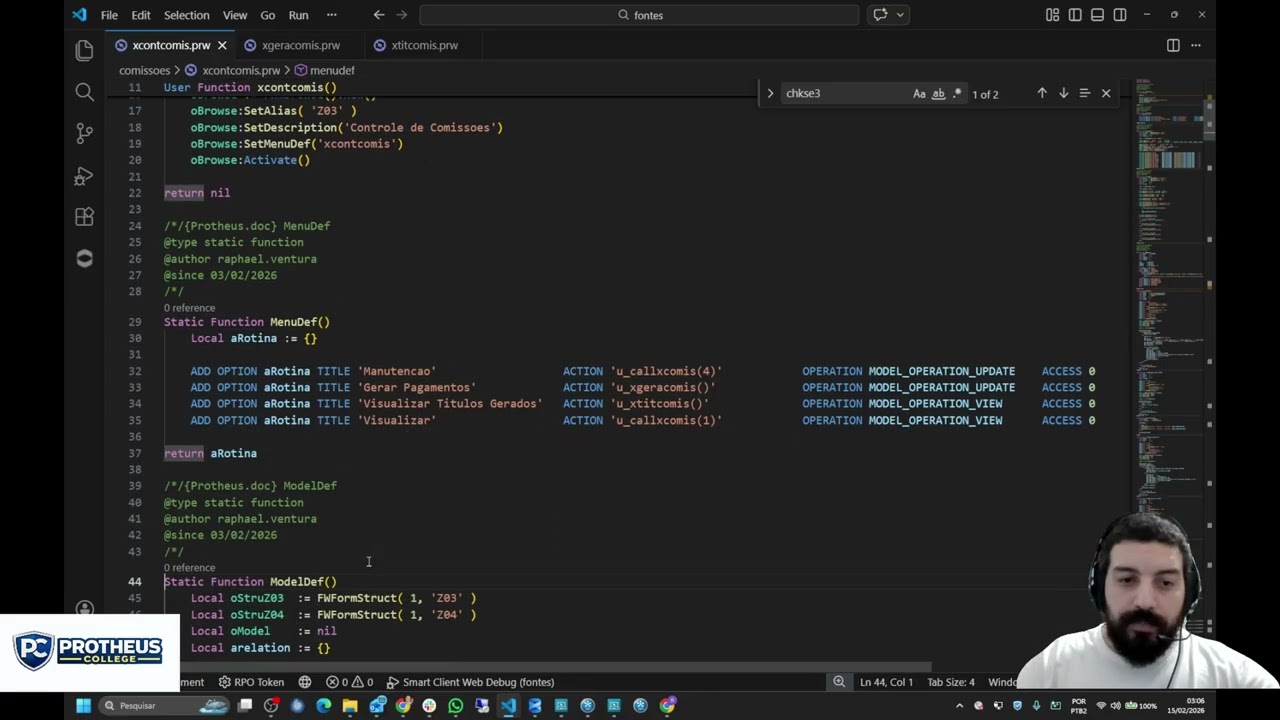
Task: Go forward with the navigation arrow
Action: 401,15
